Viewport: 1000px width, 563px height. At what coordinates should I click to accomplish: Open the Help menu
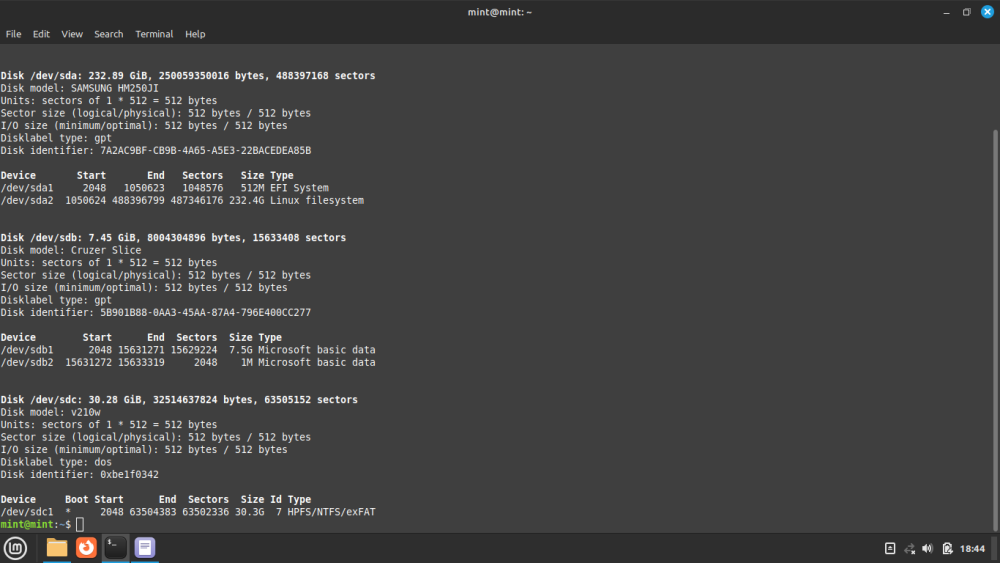point(195,34)
